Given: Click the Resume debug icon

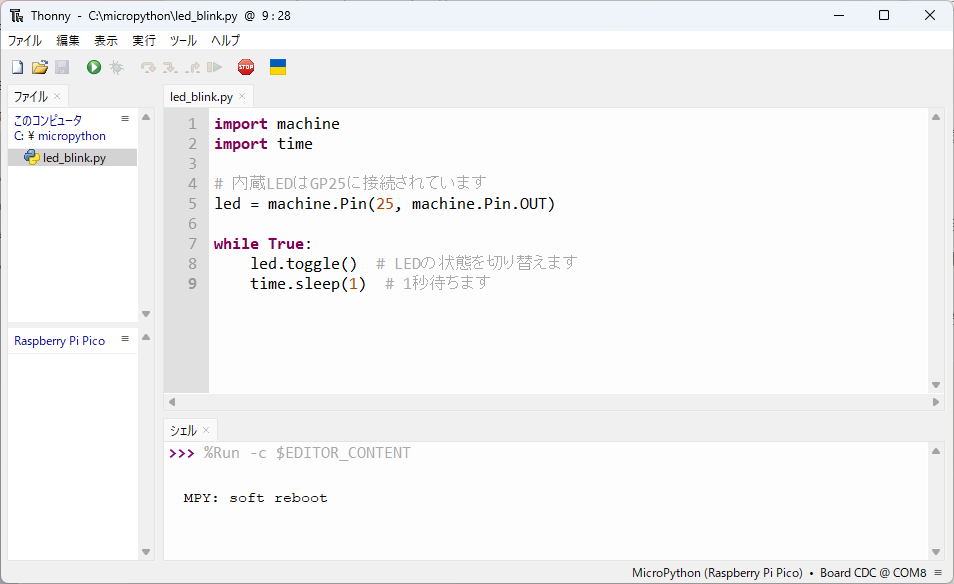Looking at the screenshot, I should click(214, 67).
